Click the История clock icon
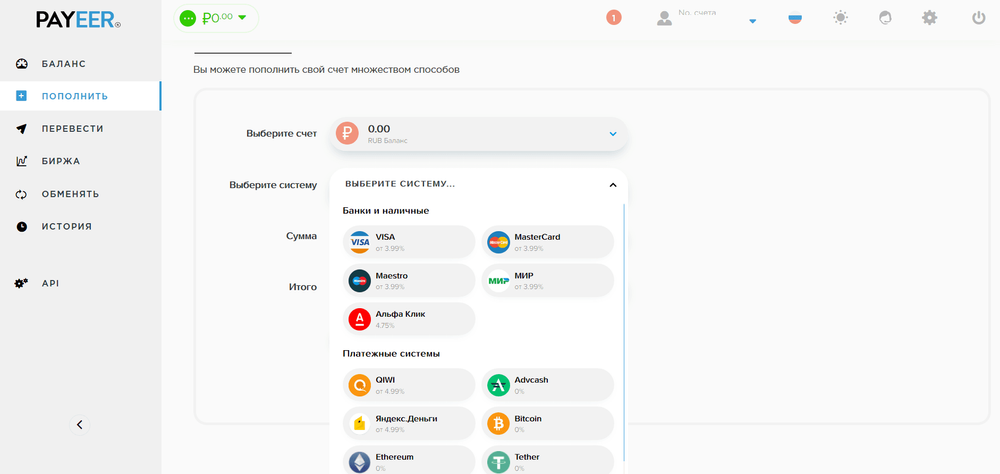 22,226
